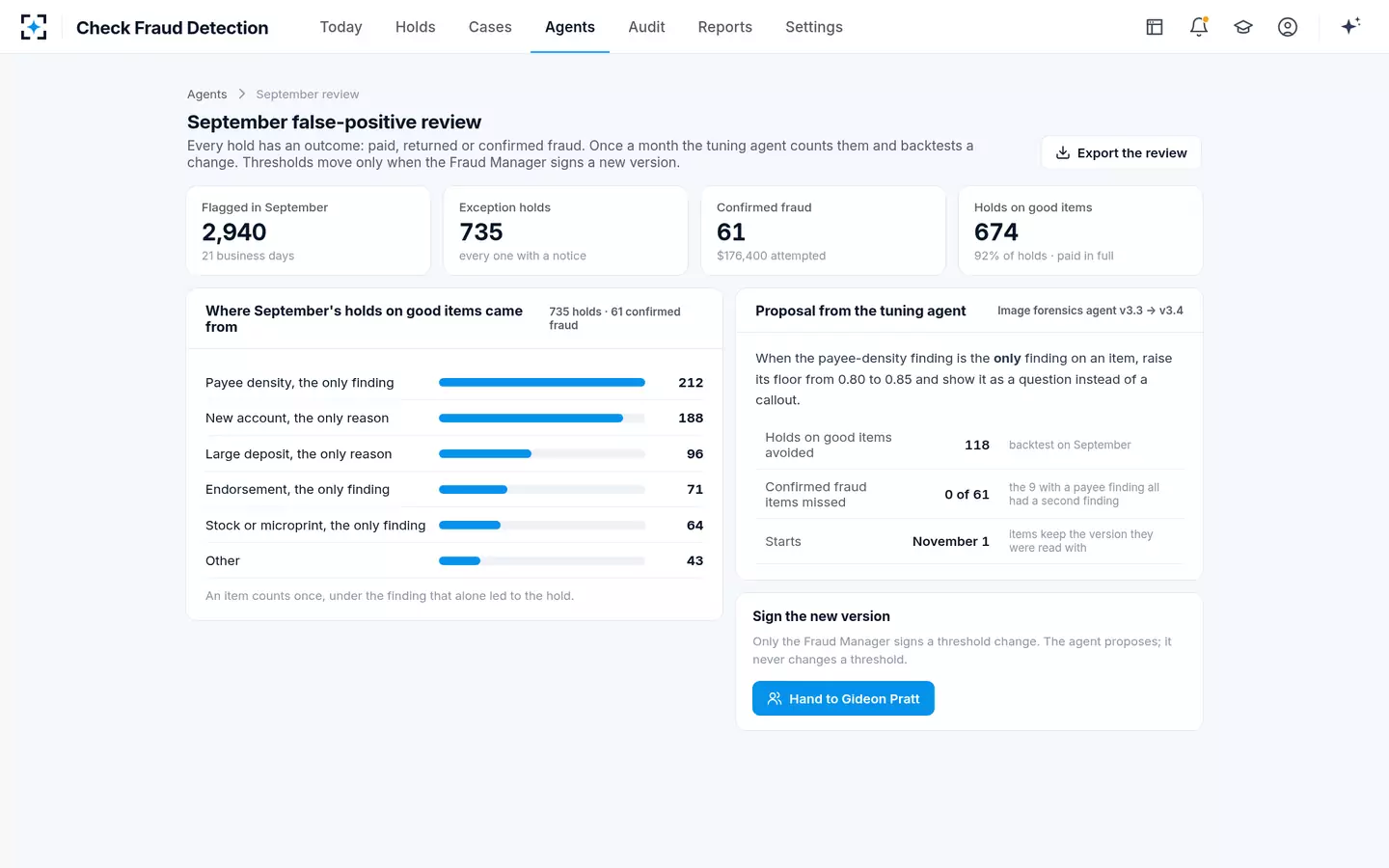
Task: Click 'Sign the new version' heading
Action: pos(821,616)
